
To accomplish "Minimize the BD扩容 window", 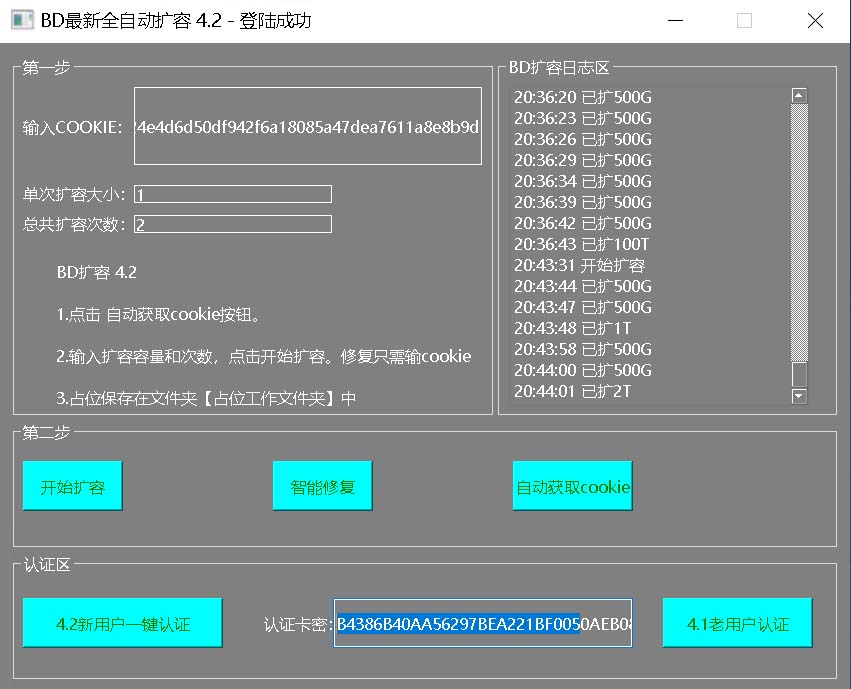I will (676, 20).
